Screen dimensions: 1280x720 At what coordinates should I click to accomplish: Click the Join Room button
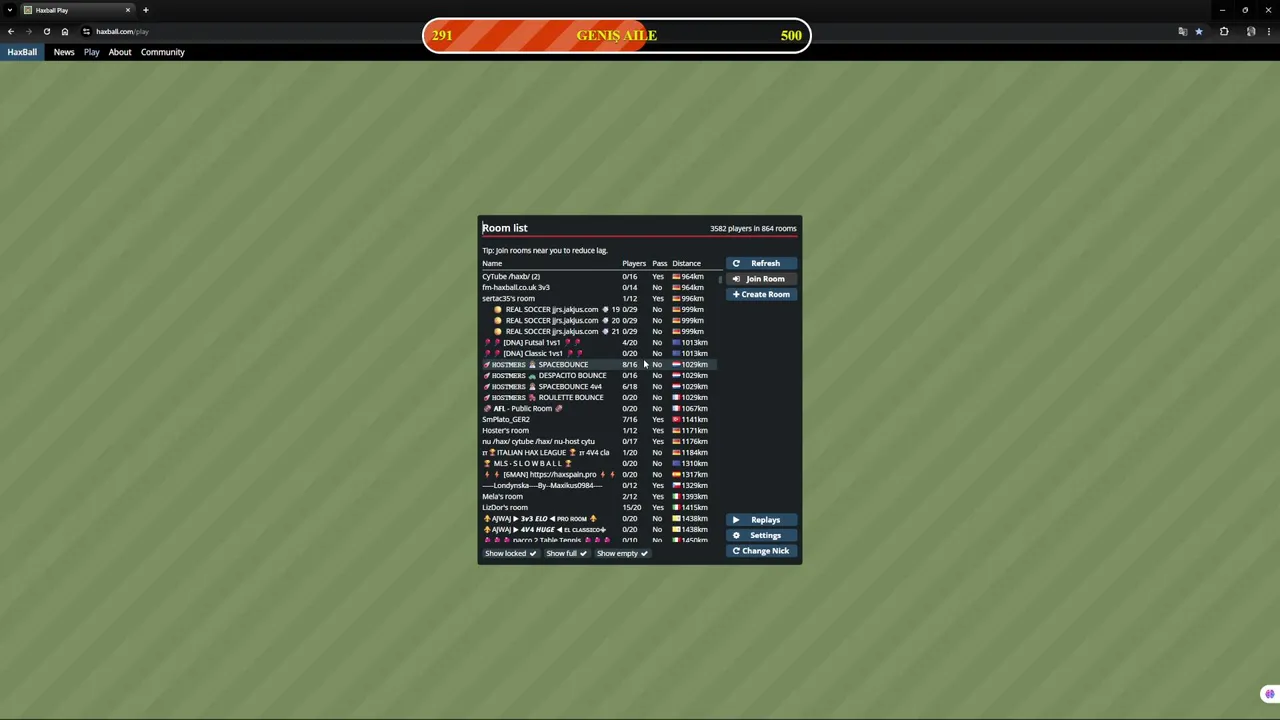(762, 279)
